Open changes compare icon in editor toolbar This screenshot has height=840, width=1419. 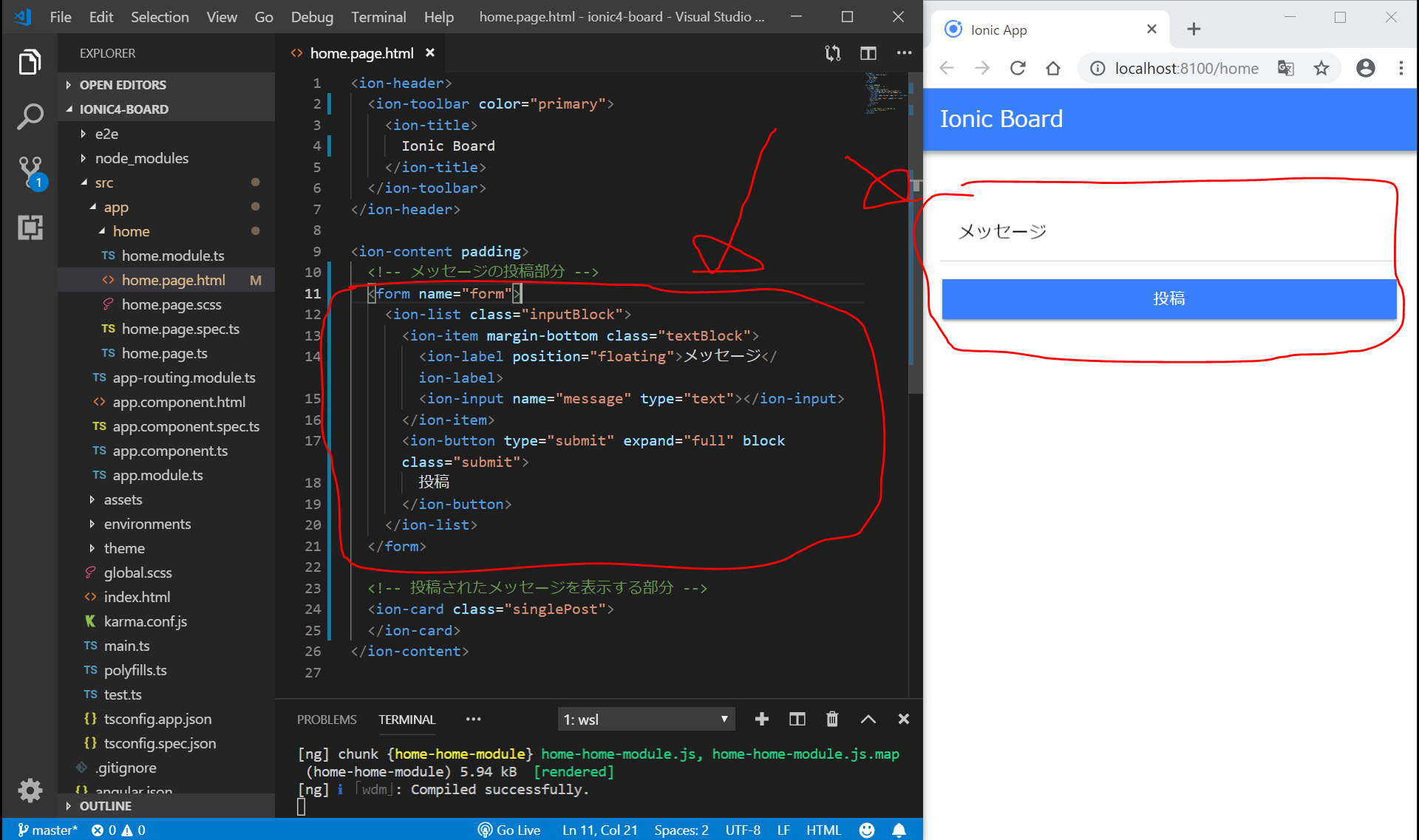[x=833, y=53]
